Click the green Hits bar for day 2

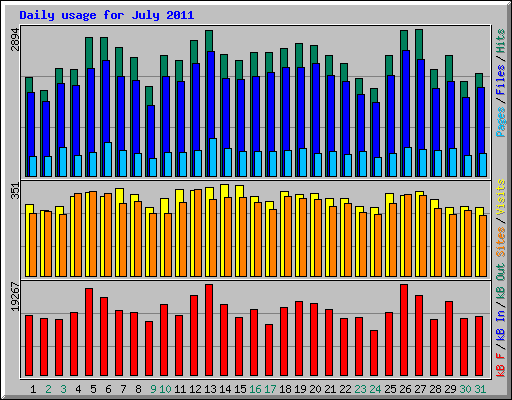[x=44, y=96]
